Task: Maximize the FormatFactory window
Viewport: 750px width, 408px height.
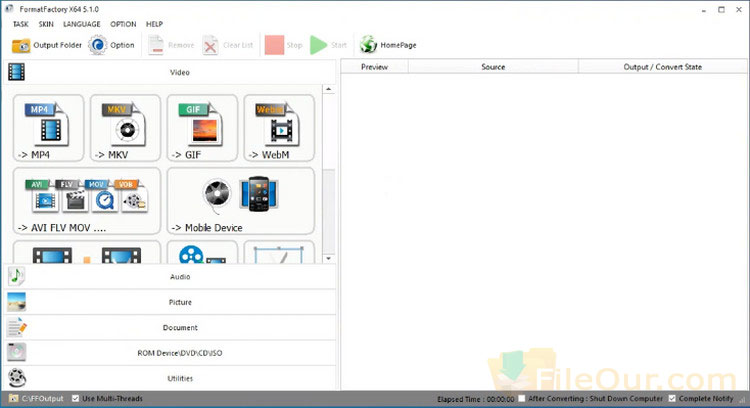Action: point(721,10)
